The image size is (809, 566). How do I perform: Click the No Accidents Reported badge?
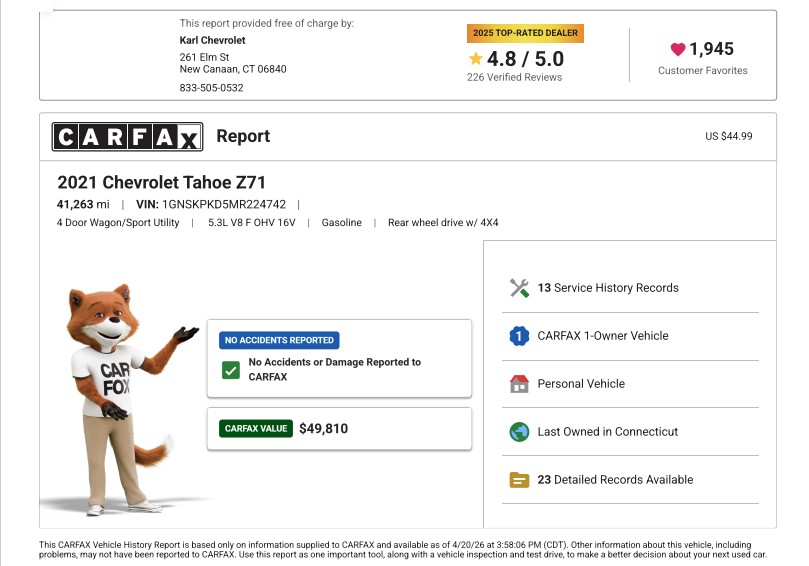coord(279,340)
